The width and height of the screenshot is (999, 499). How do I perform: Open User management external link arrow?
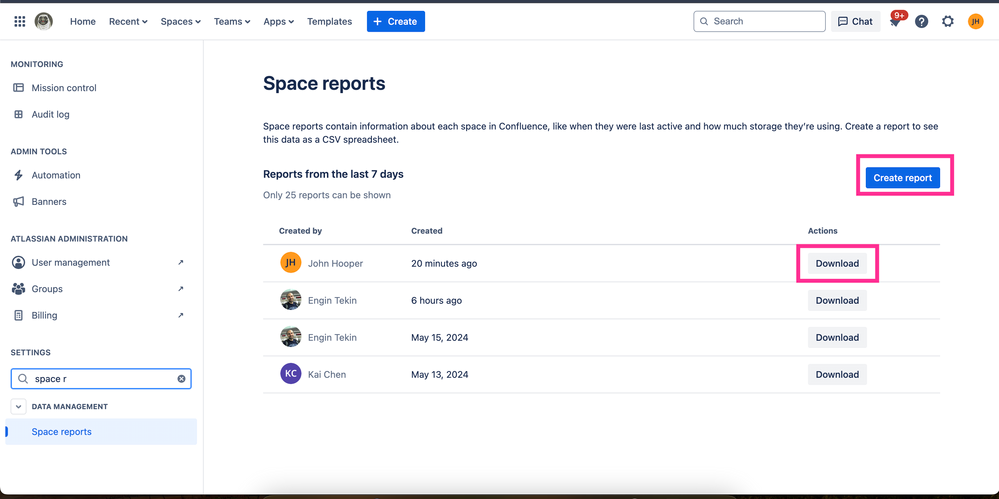pyautogui.click(x=181, y=263)
